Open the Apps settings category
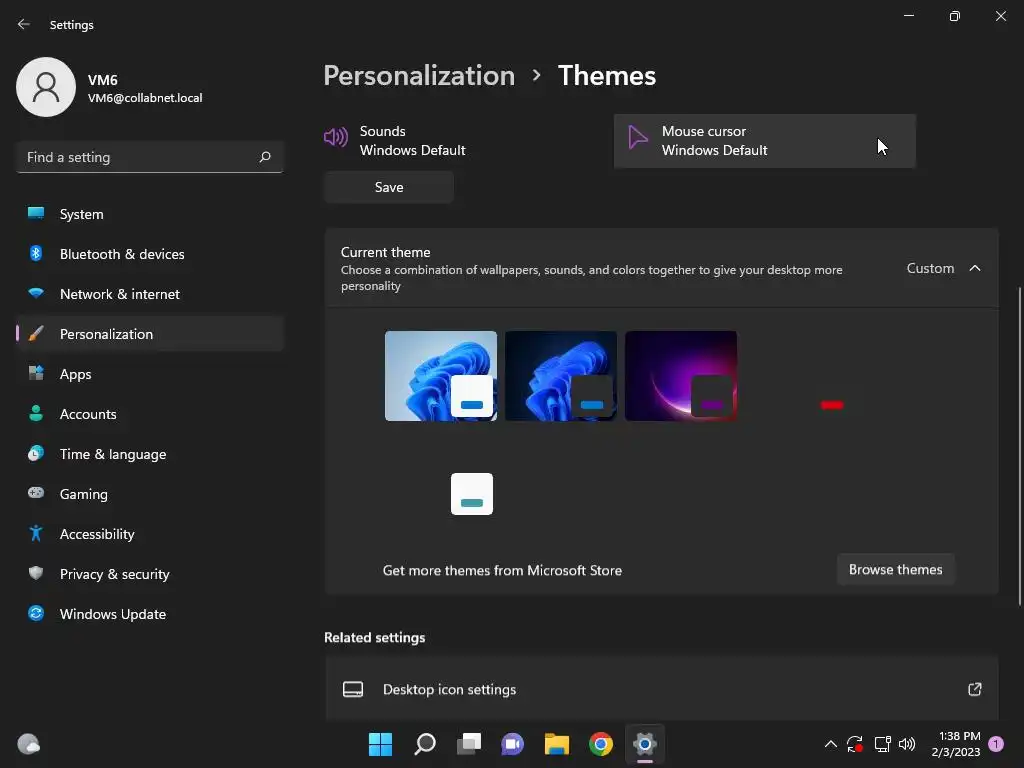Screen dimensions: 1024x768 pyautogui.click(x=150, y=374)
